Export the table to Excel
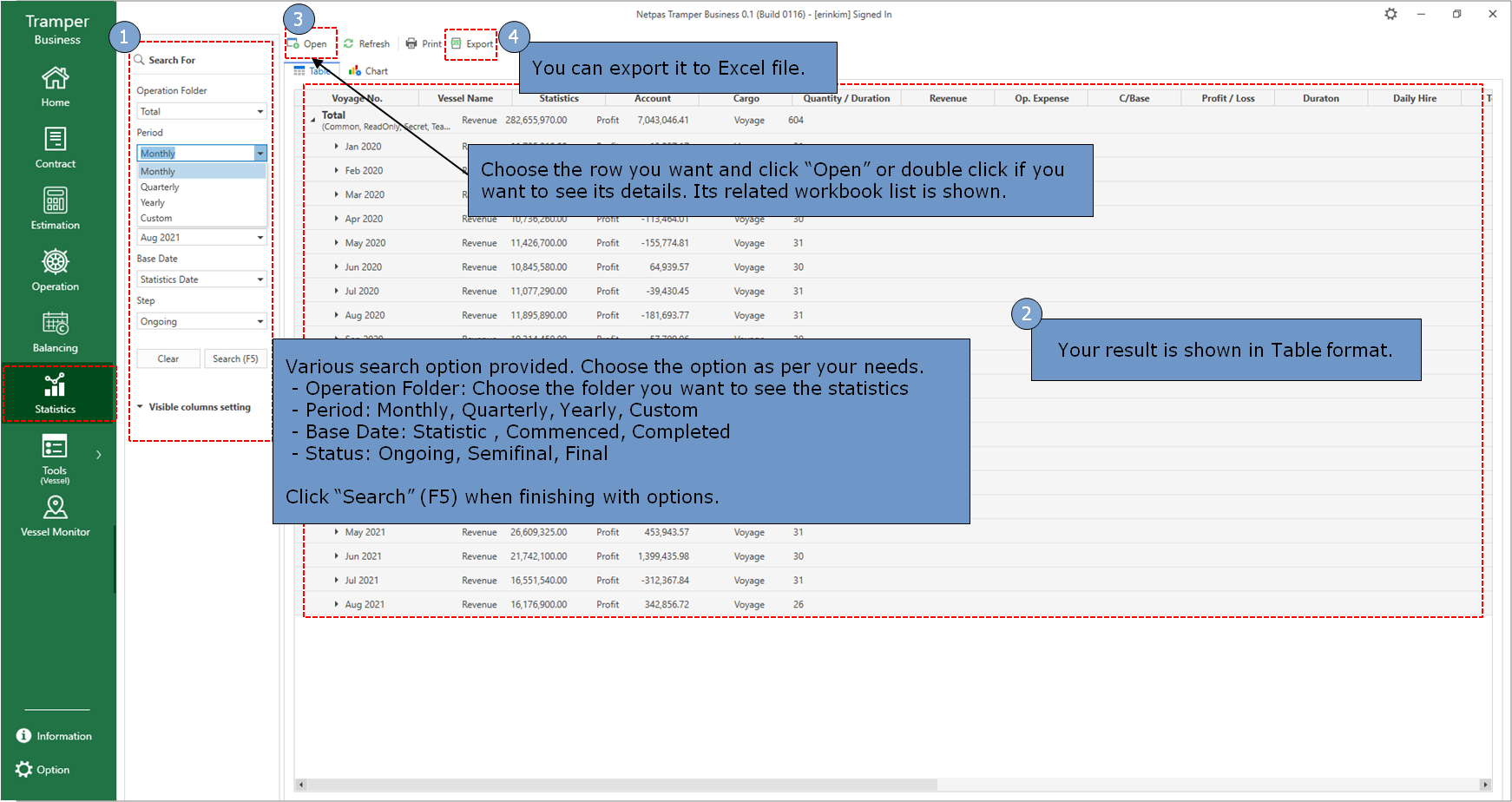1512x802 pixels. click(472, 44)
